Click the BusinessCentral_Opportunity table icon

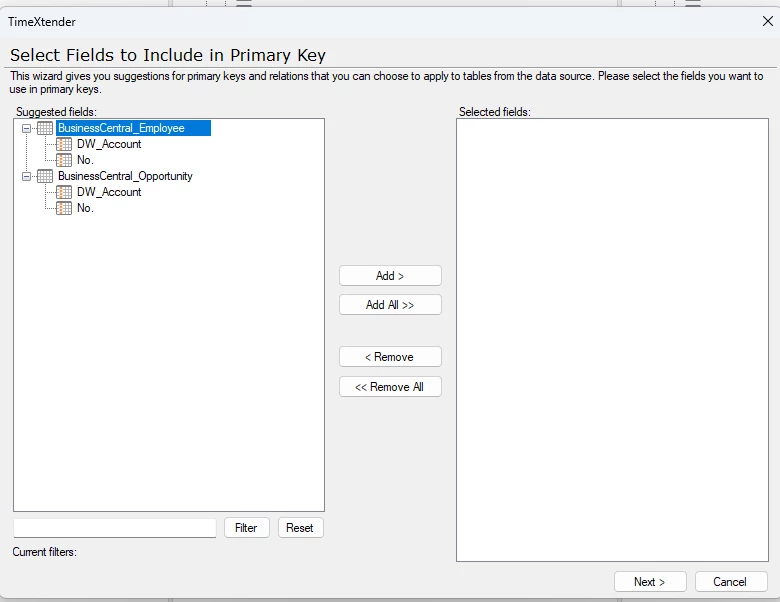(x=45, y=176)
